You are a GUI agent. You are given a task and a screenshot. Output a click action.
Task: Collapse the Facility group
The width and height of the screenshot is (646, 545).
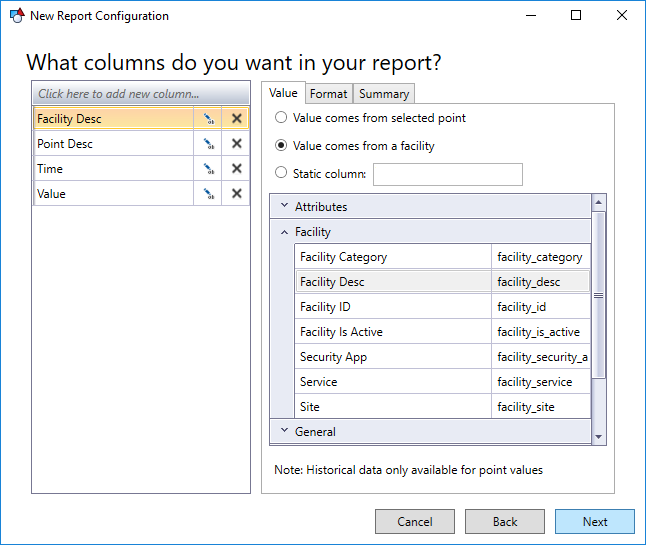coord(284,233)
